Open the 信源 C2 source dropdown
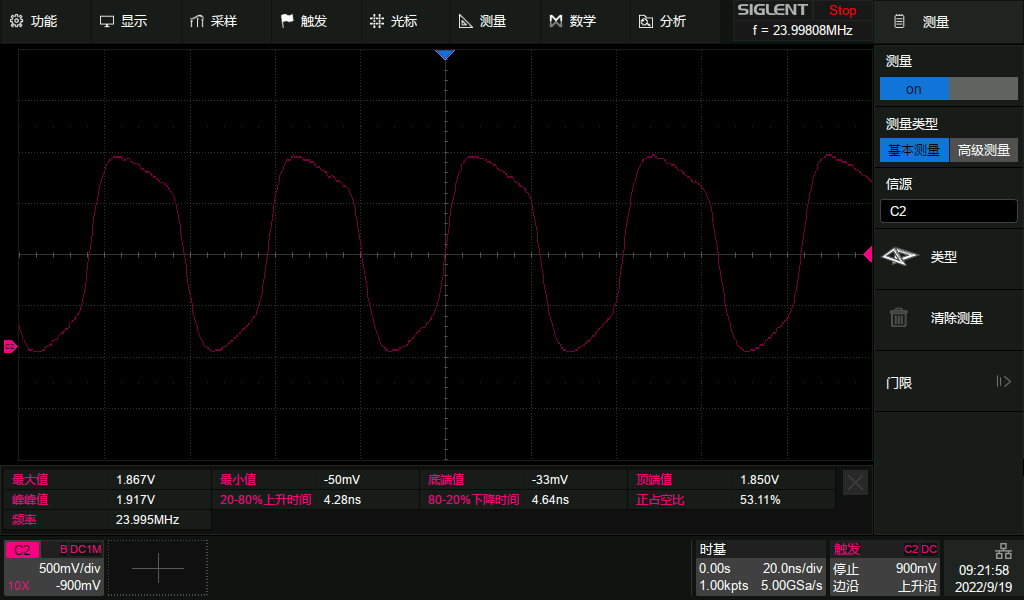 [x=948, y=212]
